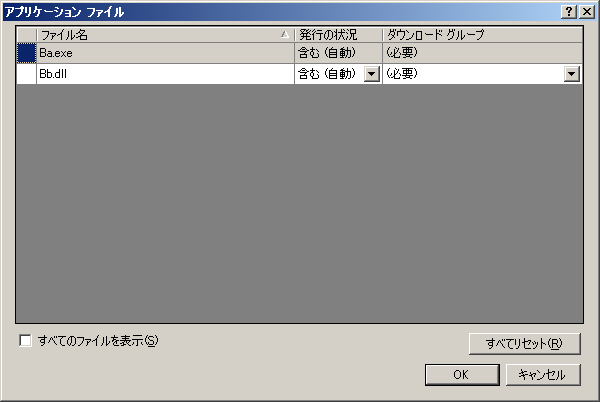
Task: Select the Ba.exe file name cell
Action: (x=165, y=53)
